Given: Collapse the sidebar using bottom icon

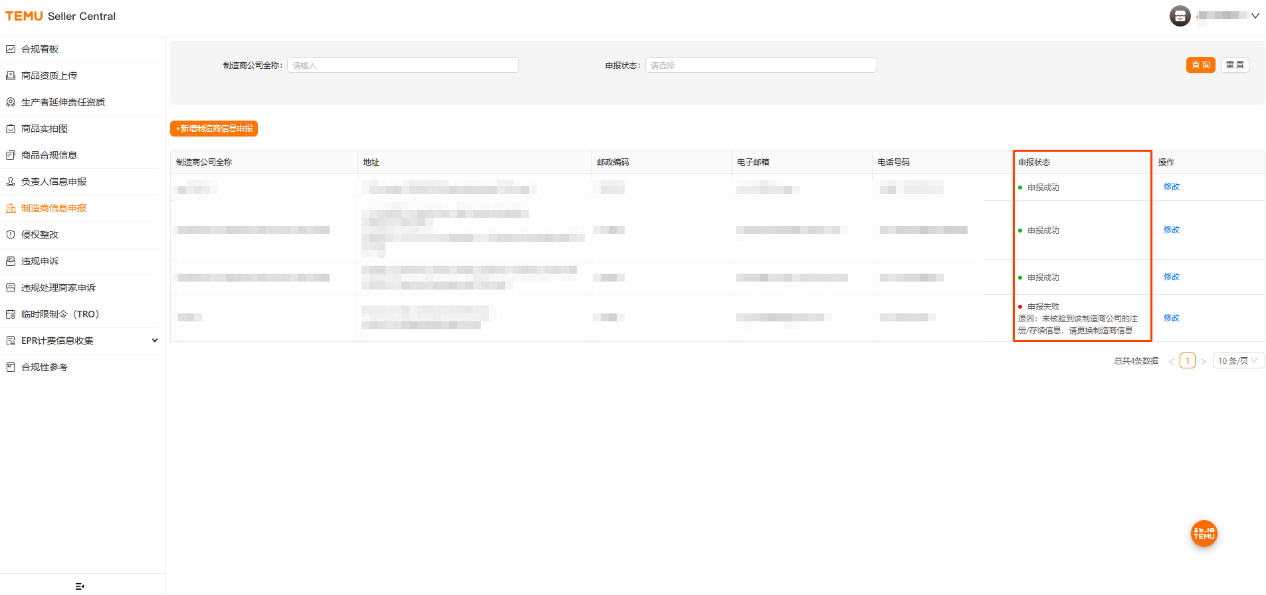Looking at the screenshot, I should coord(80,586).
